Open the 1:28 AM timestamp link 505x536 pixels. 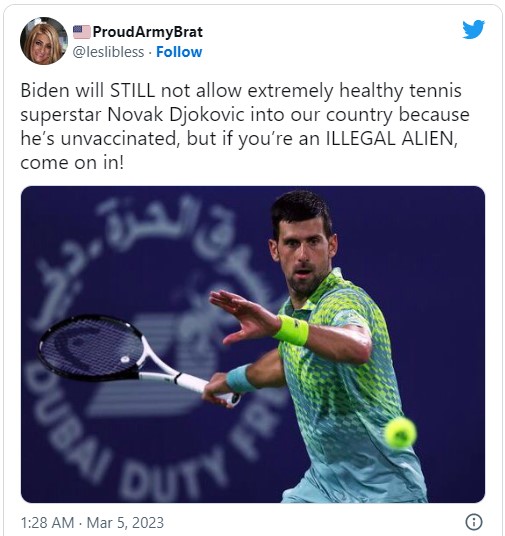47,523
